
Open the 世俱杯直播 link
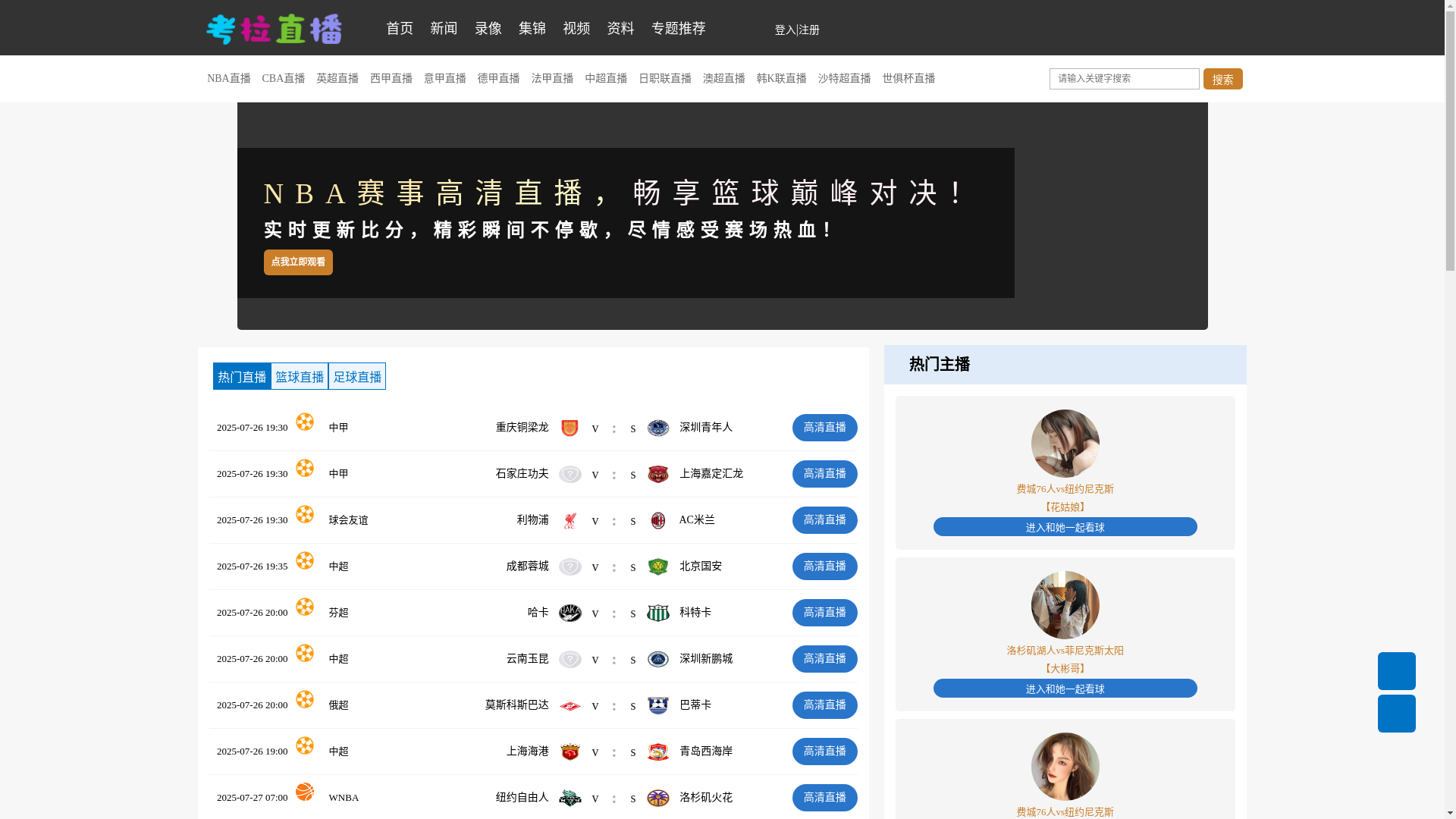tap(908, 79)
